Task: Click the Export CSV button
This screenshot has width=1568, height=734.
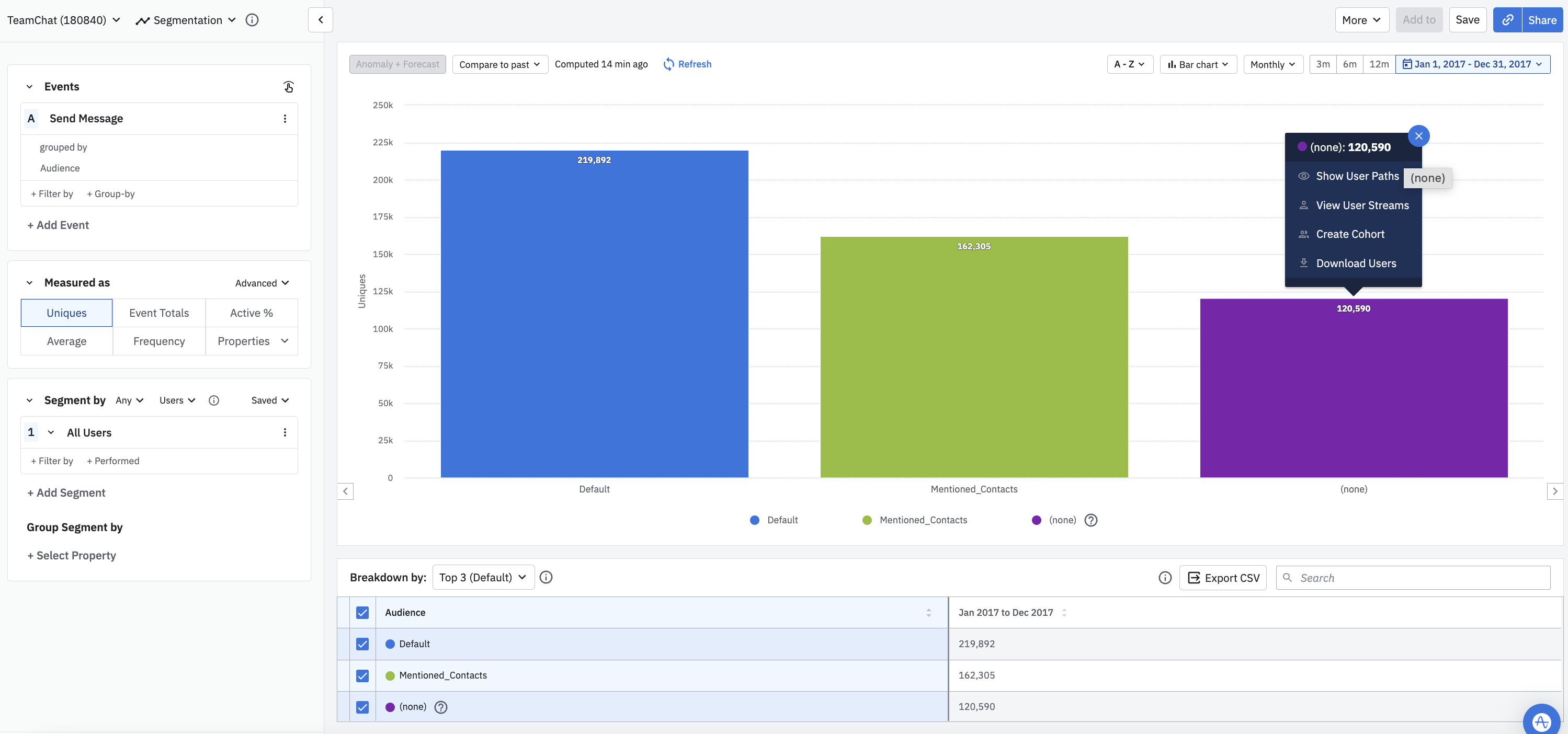Action: 1223,578
